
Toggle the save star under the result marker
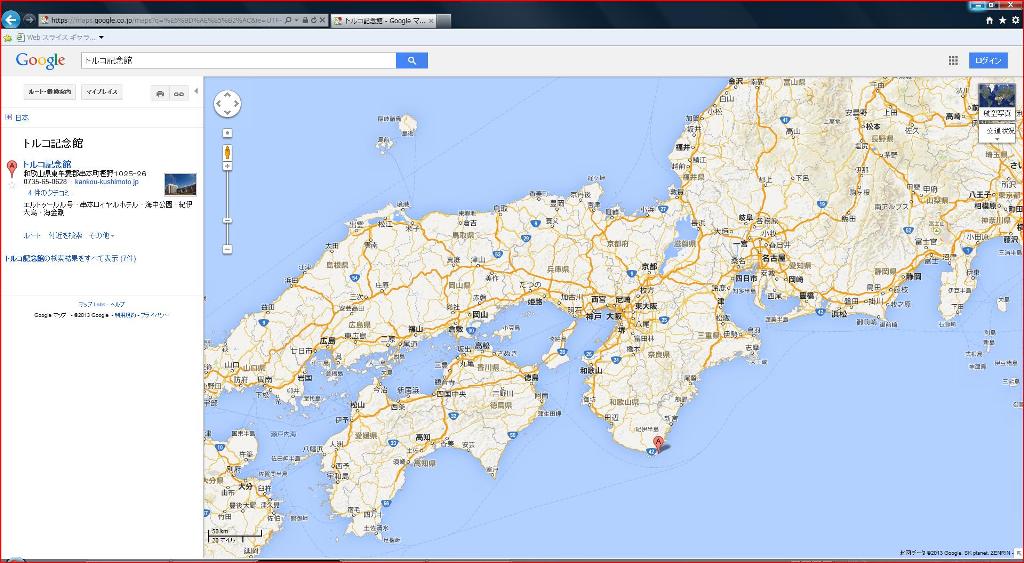tap(11, 185)
